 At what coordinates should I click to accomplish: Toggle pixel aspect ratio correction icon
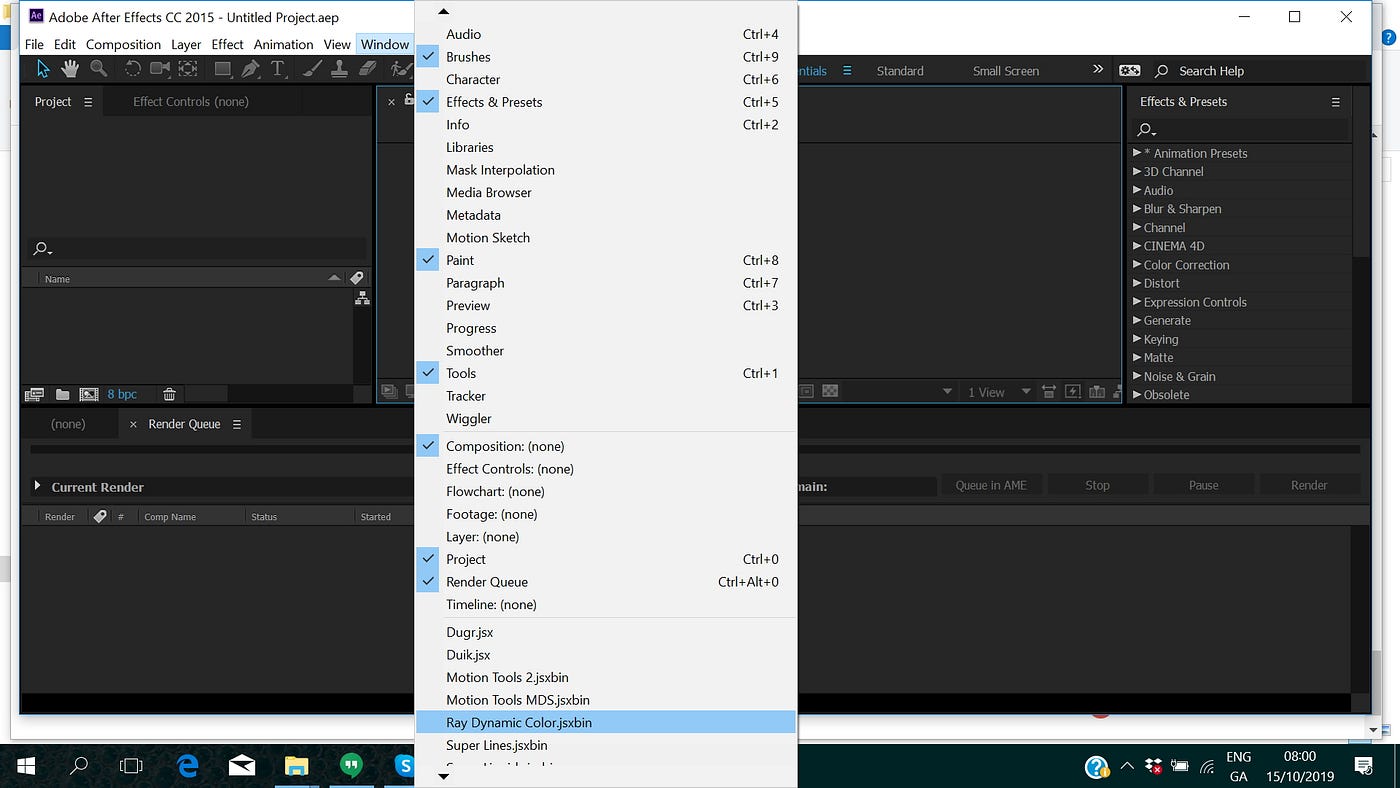(1048, 392)
